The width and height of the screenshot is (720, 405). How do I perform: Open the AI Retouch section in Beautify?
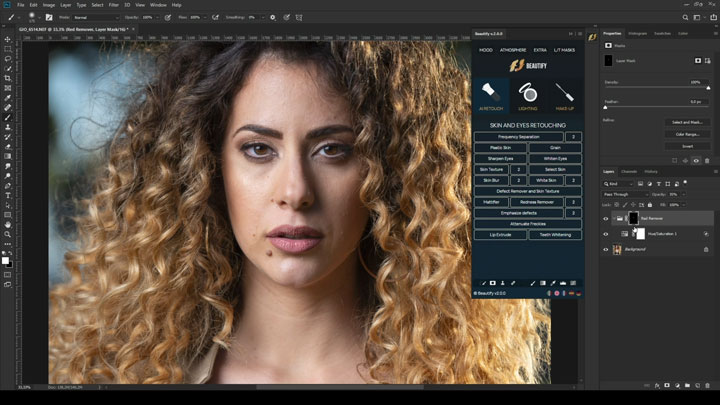(x=491, y=95)
